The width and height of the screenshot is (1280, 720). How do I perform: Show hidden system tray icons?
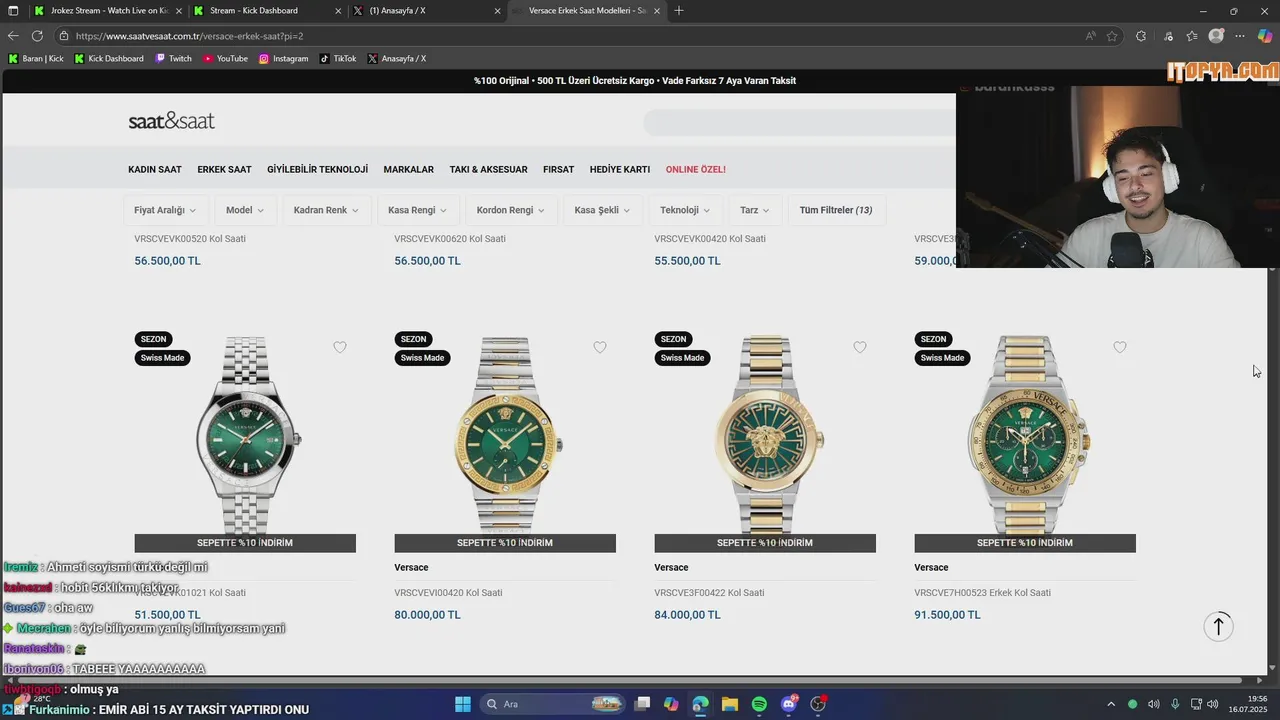pos(1110,704)
